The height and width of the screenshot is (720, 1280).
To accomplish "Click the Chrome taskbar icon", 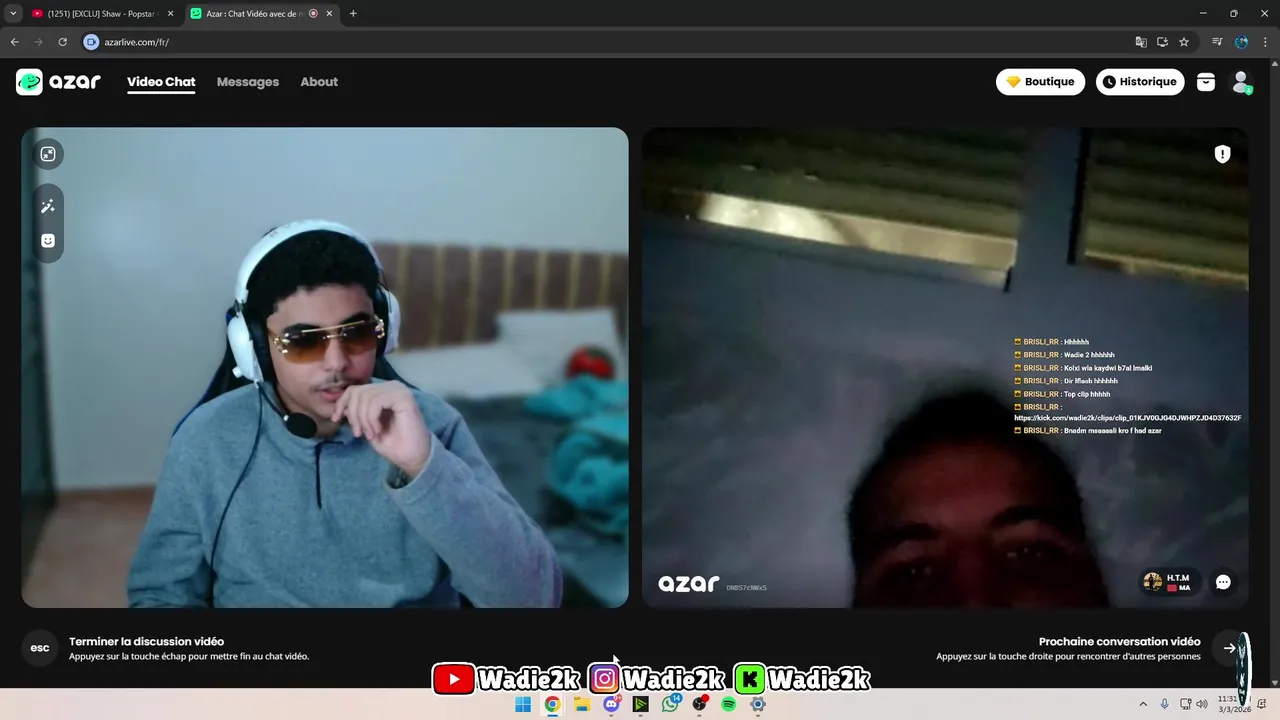I will [x=552, y=704].
